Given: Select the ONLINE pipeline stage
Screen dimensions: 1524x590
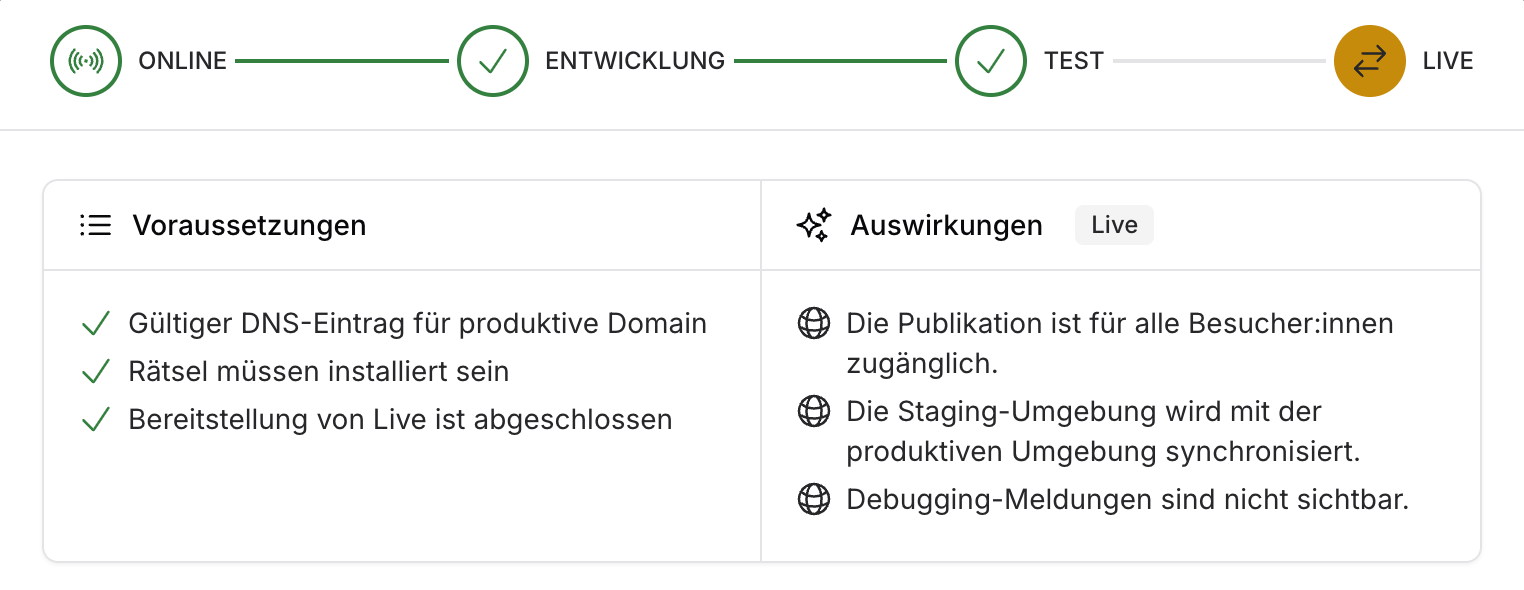Looking at the screenshot, I should (182, 61).
